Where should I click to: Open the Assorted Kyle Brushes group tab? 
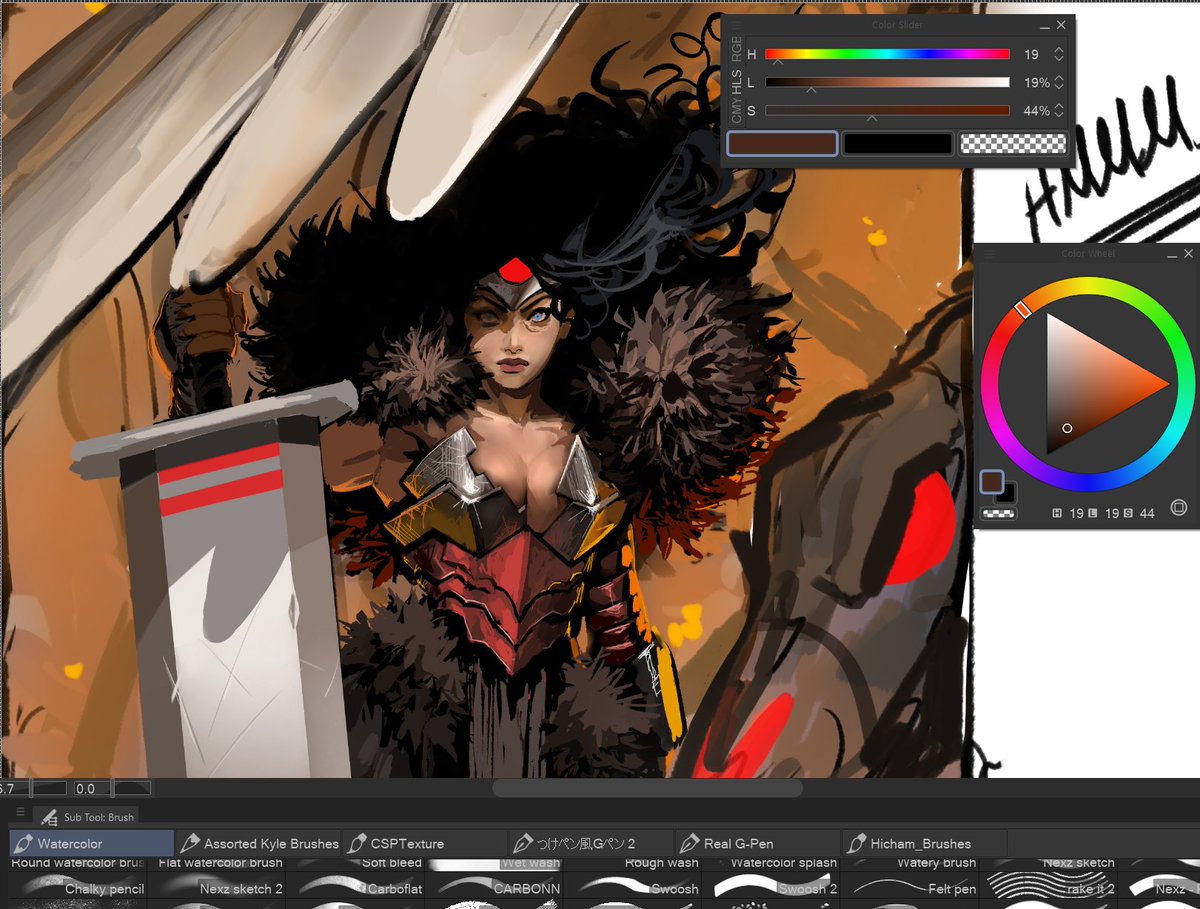coord(258,844)
